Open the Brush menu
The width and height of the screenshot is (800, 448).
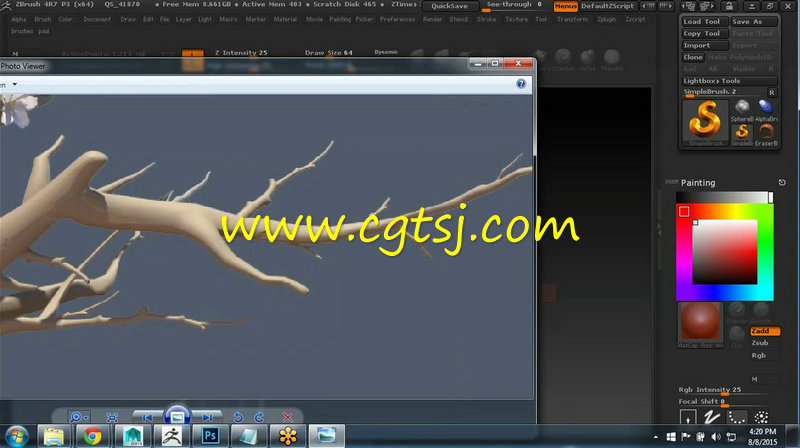[43, 19]
